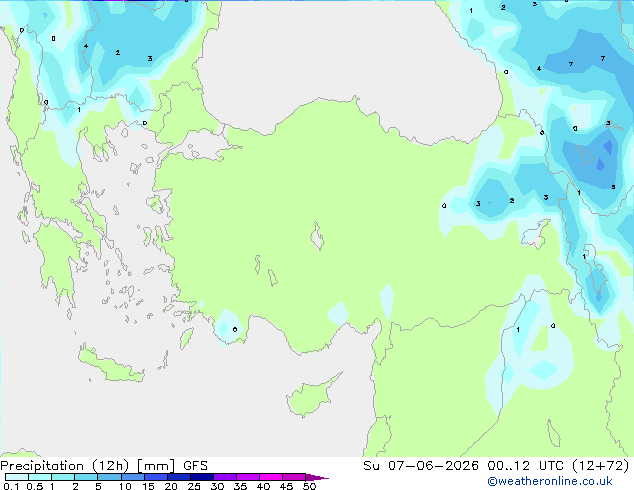Click the 25–30 mm navy legend swatch
Image resolution: width=634 pixels, height=490 pixels.
coord(202,477)
